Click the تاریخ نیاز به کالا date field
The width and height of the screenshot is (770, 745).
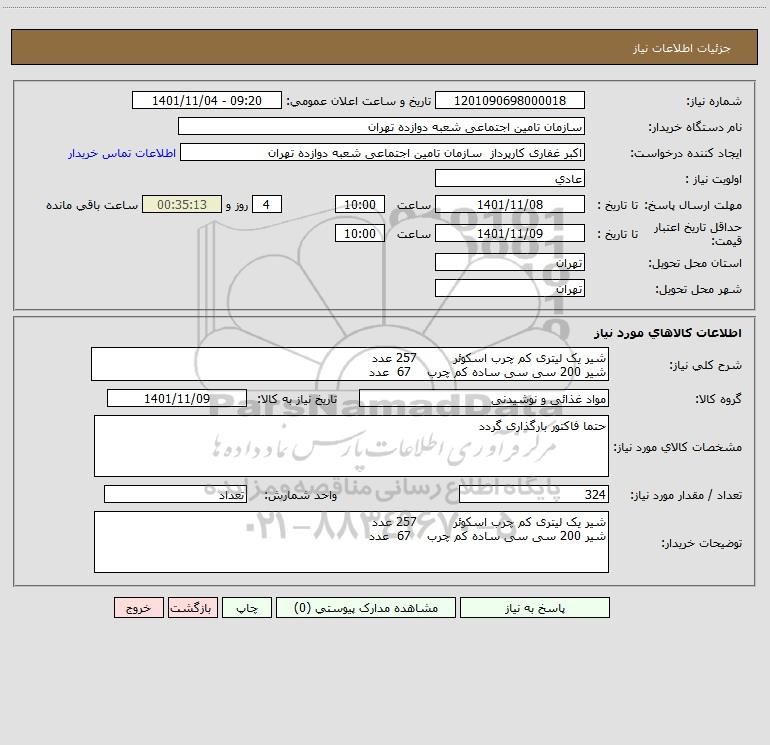(177, 398)
